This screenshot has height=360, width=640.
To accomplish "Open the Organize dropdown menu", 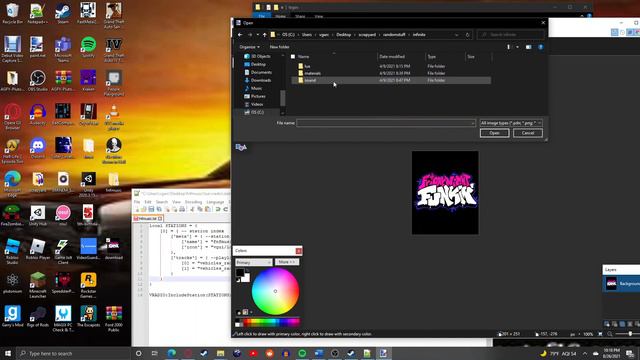I will [x=249, y=47].
